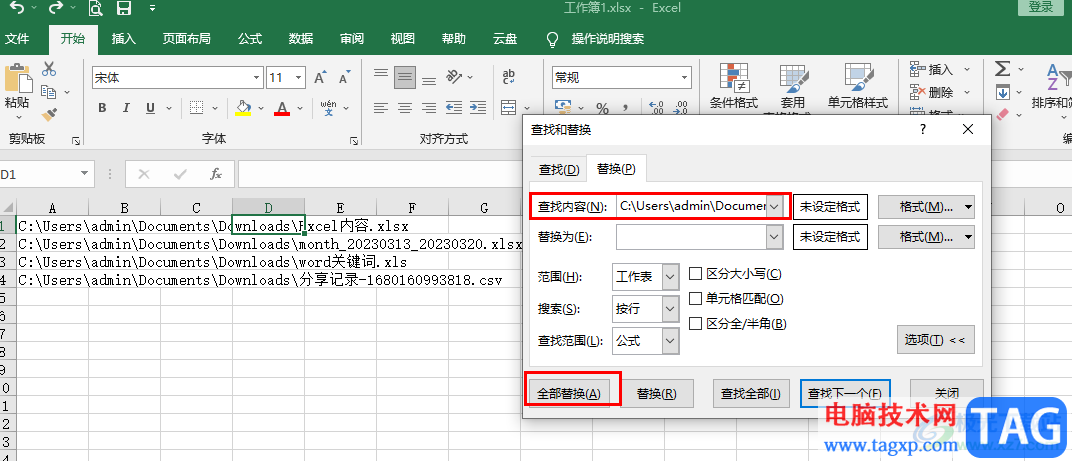
Task: Click the 登录 sign-in button
Action: tap(1041, 7)
